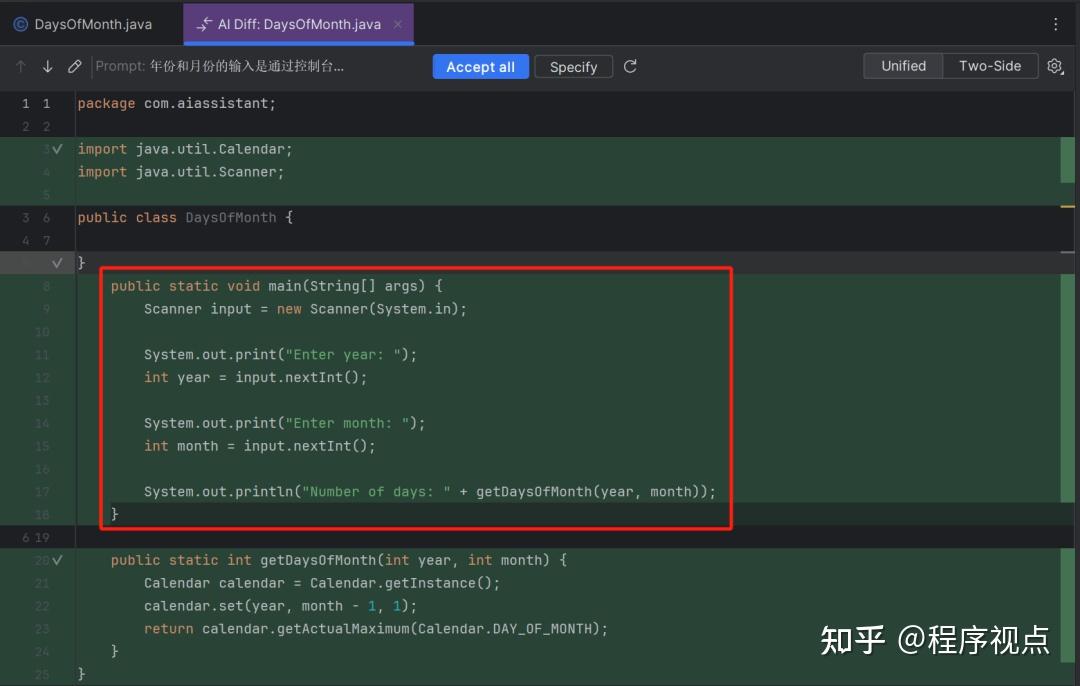
Task: Collapse the fold arrow near the main method block
Action: pos(57,262)
